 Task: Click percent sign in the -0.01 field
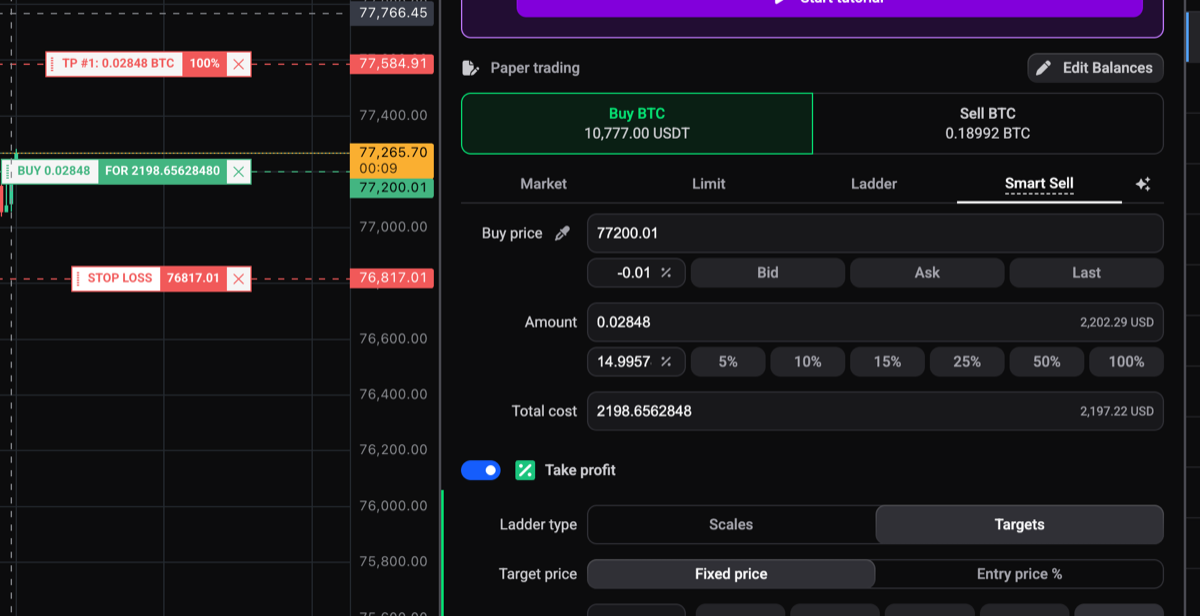(666, 272)
